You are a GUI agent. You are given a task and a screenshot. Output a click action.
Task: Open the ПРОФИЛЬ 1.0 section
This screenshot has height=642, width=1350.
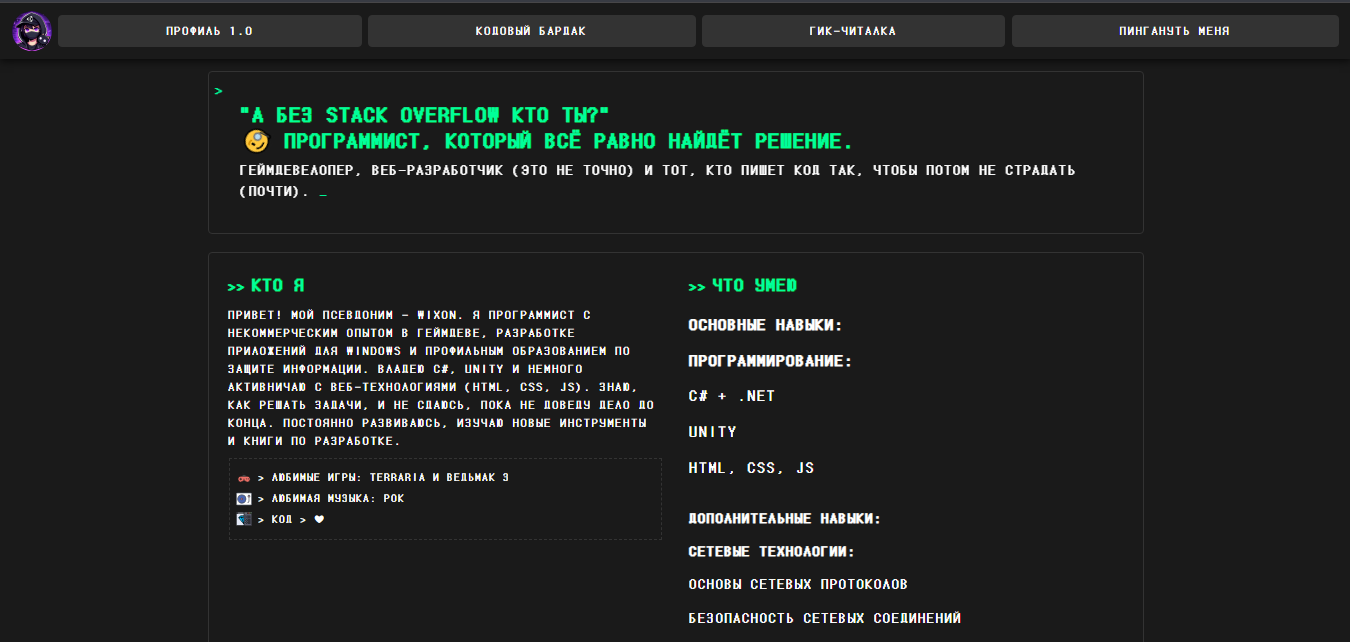tap(210, 31)
